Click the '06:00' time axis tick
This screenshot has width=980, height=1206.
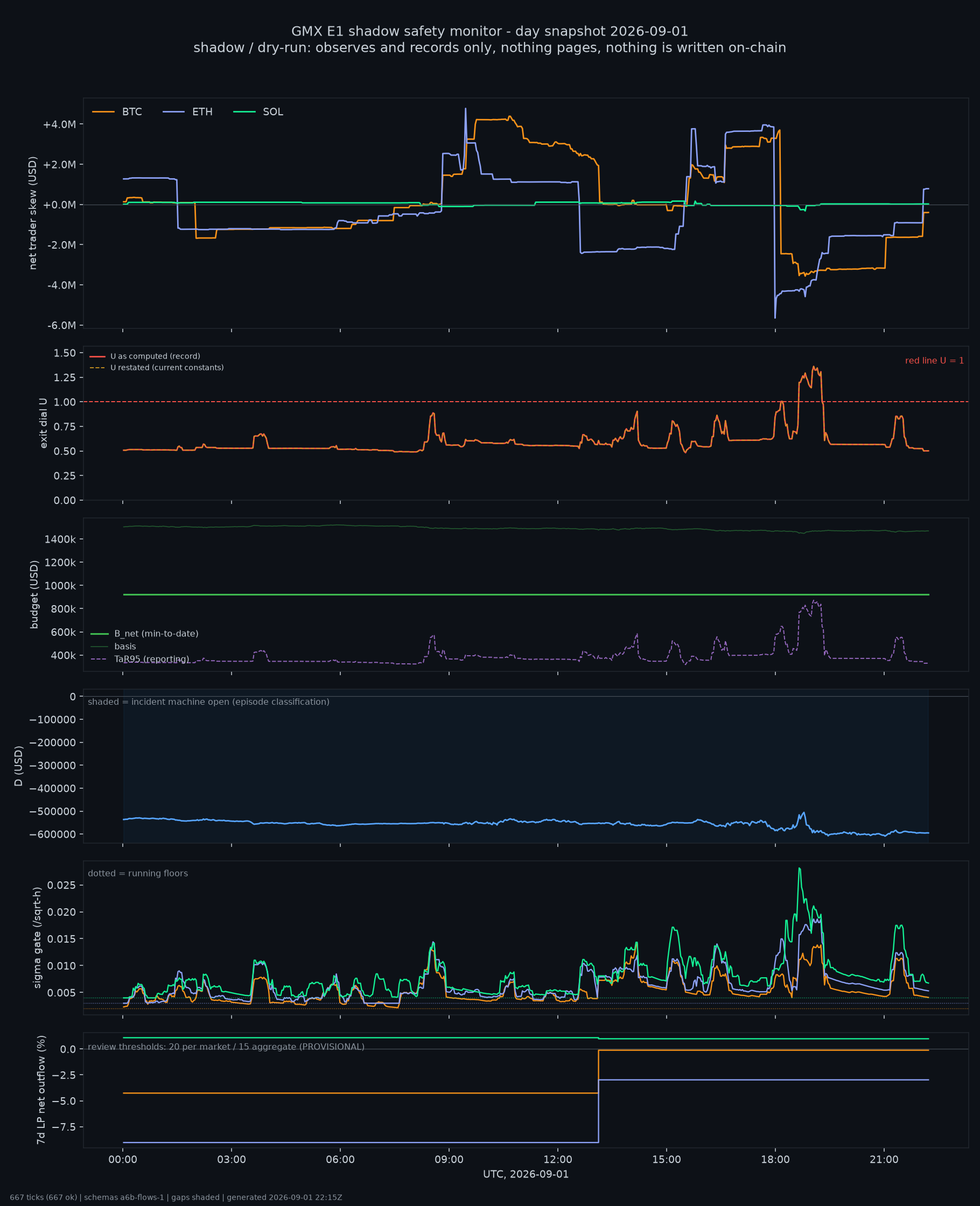[340, 1160]
